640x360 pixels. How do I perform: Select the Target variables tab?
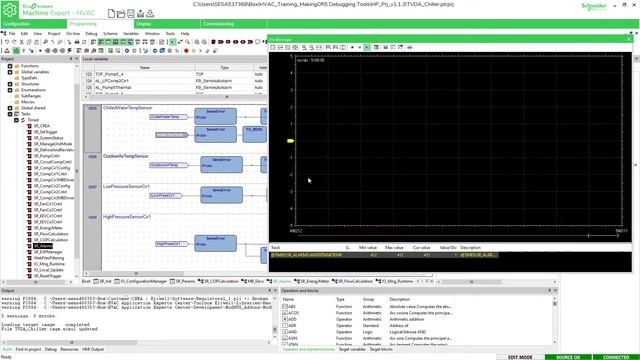[352, 349]
